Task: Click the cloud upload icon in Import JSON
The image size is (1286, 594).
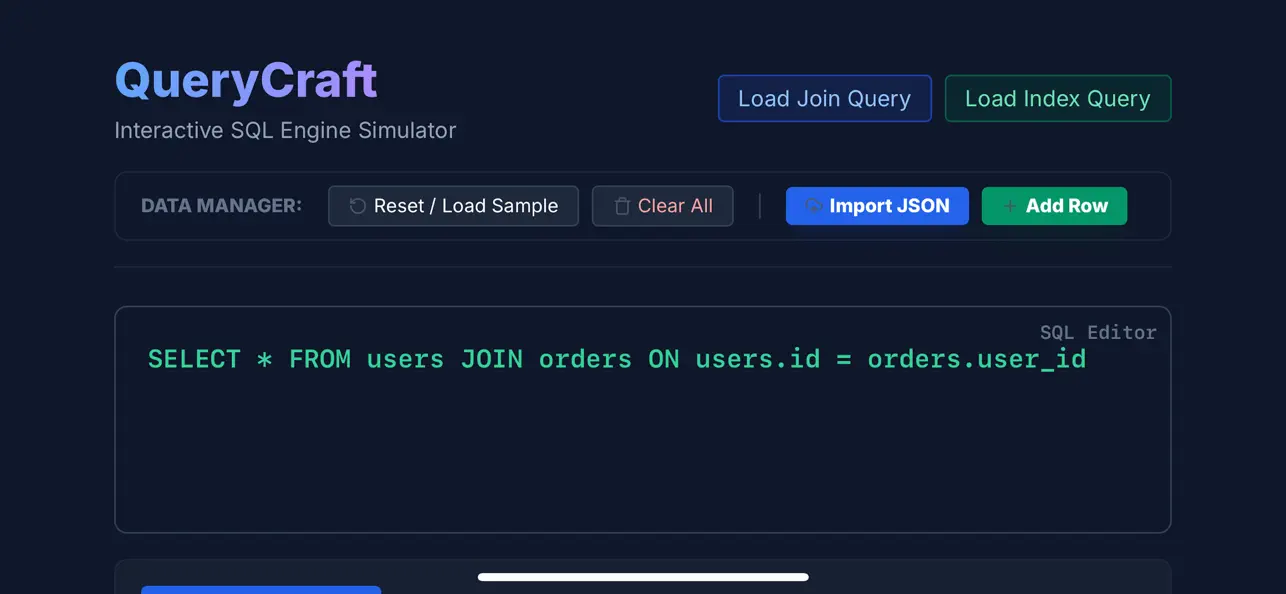Action: pyautogui.click(x=813, y=206)
